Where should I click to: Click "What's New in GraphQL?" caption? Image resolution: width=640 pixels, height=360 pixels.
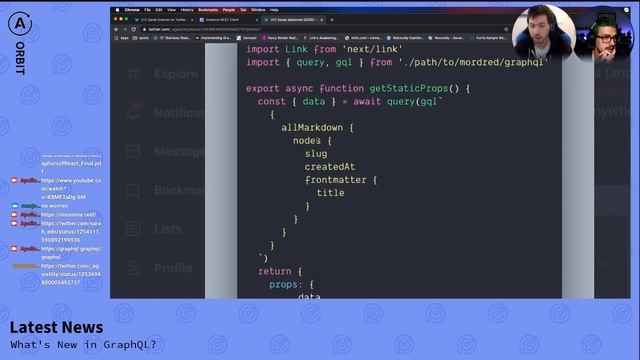(x=83, y=345)
